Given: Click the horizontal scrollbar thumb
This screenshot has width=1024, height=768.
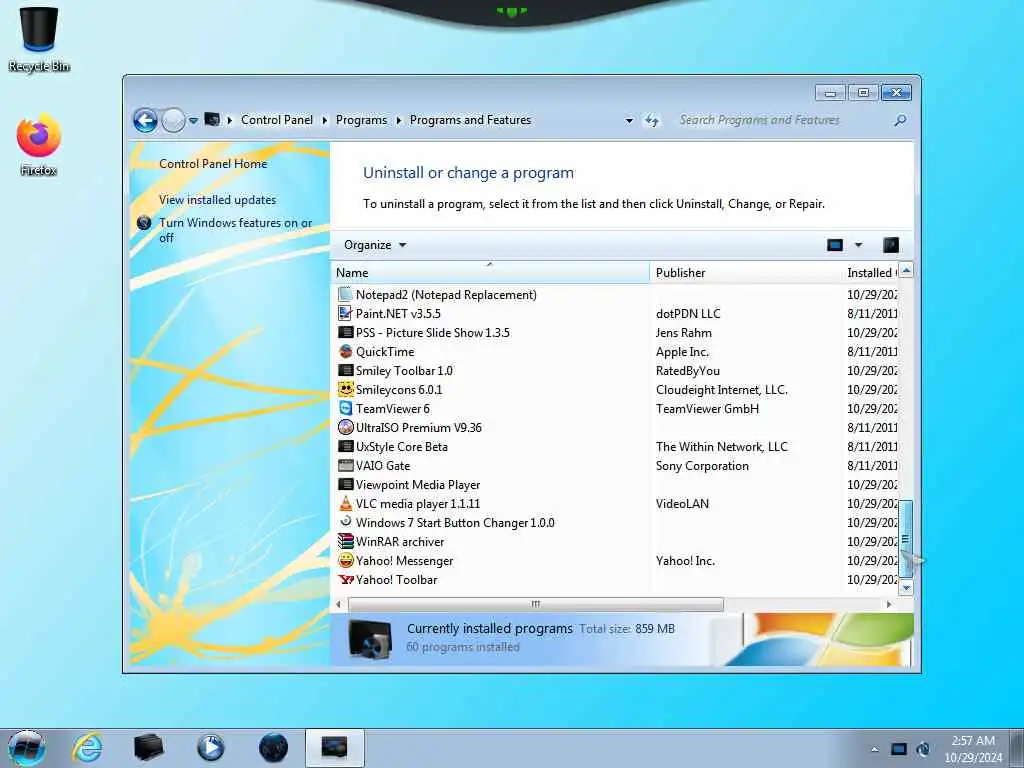Looking at the screenshot, I should (x=536, y=604).
